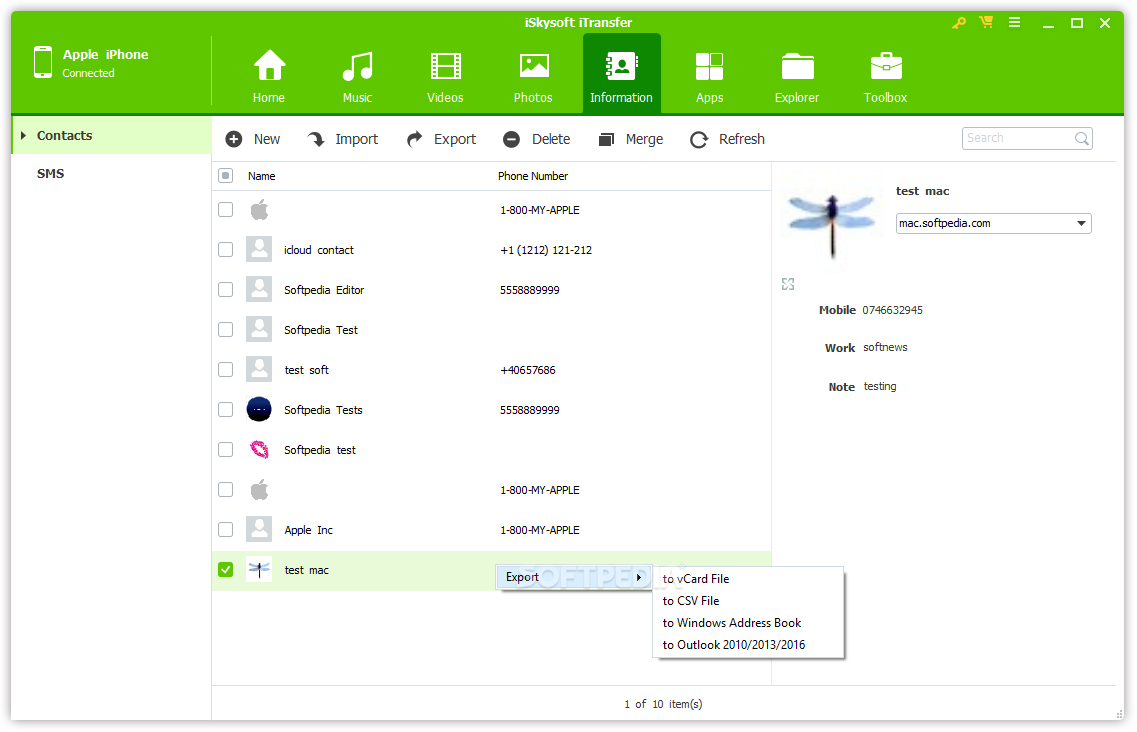This screenshot has width=1137, height=732.
Task: Choose export to Windows Address Book
Action: coord(748,623)
